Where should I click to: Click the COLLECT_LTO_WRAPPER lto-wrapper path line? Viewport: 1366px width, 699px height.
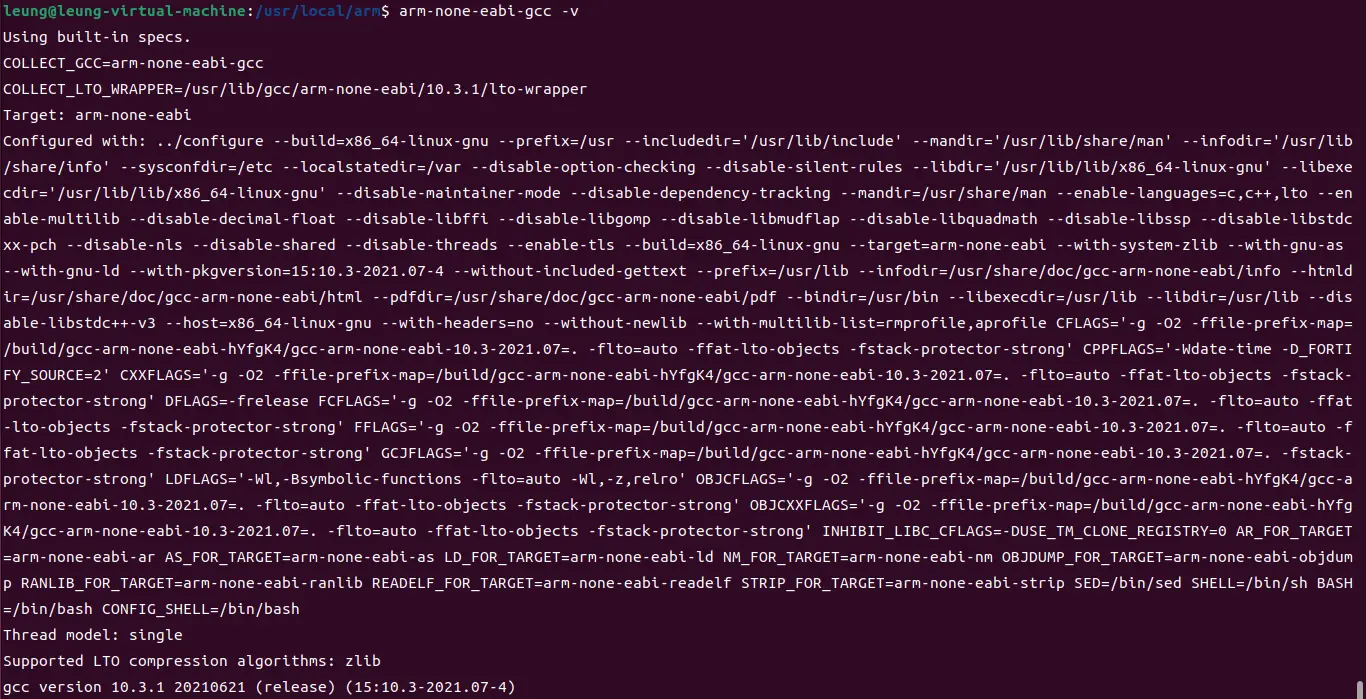pos(295,89)
